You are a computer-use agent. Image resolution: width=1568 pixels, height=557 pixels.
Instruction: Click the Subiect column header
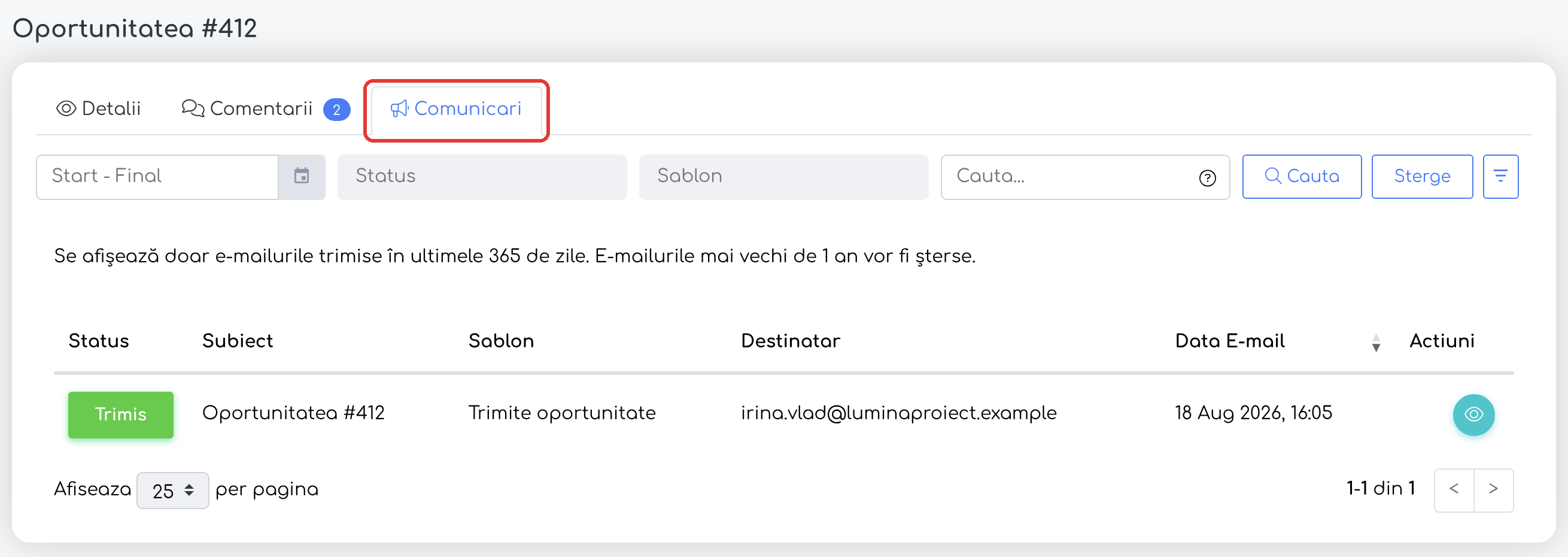238,341
